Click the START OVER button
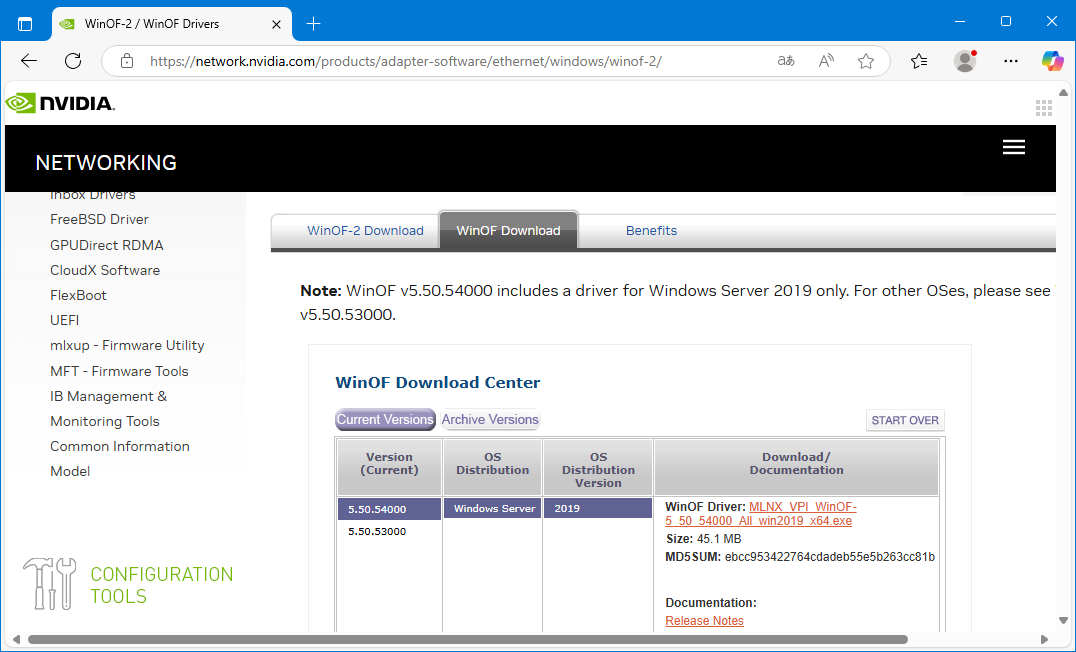Viewport: 1076px width, 652px height. [x=904, y=421]
